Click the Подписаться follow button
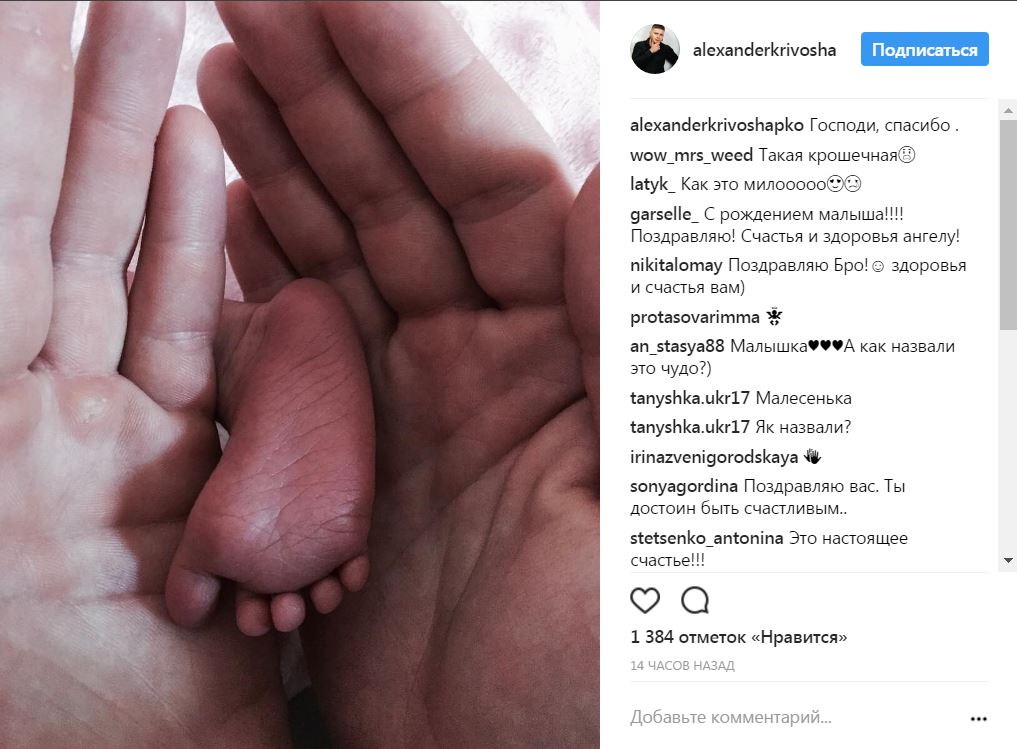The height and width of the screenshot is (749, 1017). [x=924, y=49]
